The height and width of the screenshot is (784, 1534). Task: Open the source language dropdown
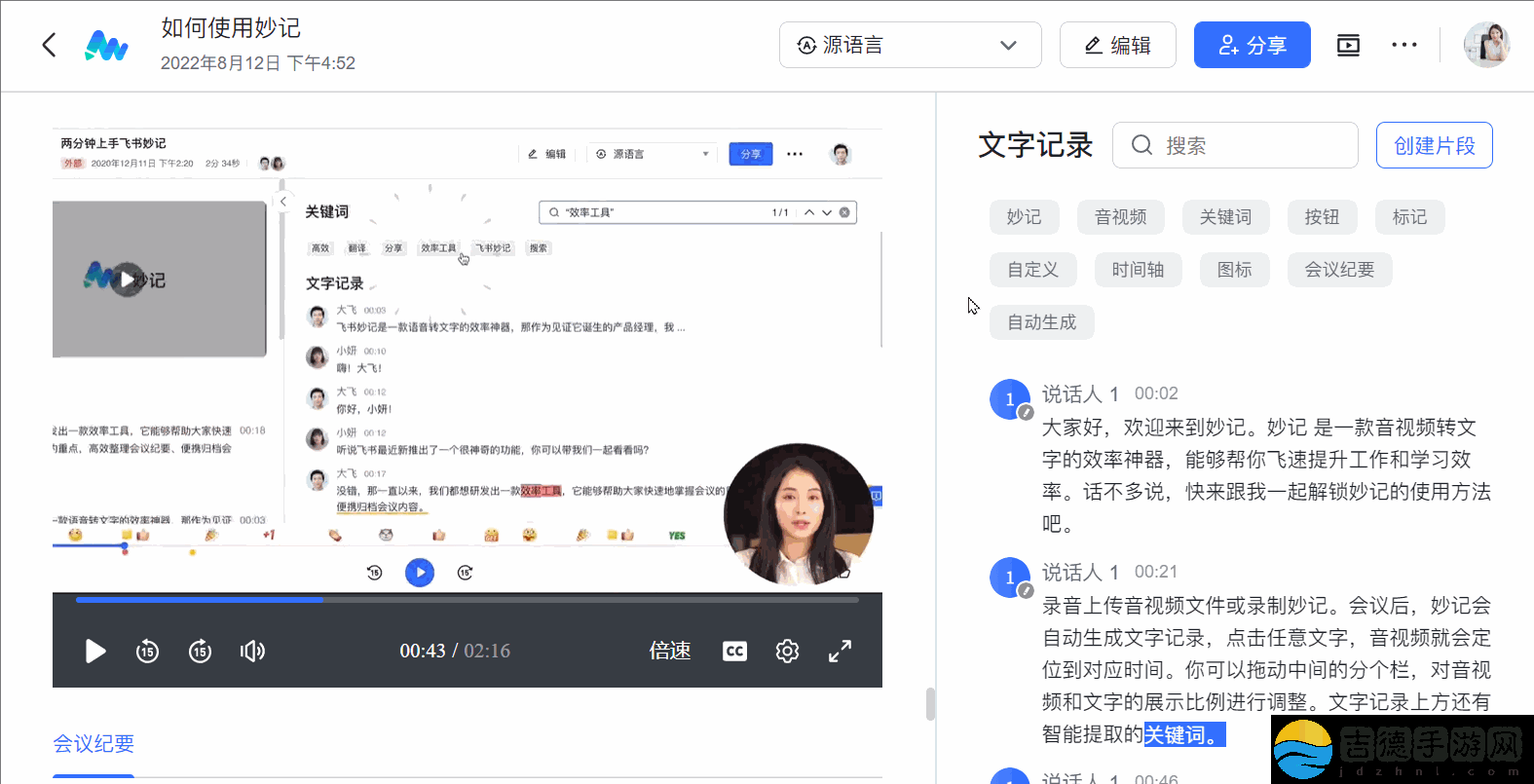pos(910,45)
